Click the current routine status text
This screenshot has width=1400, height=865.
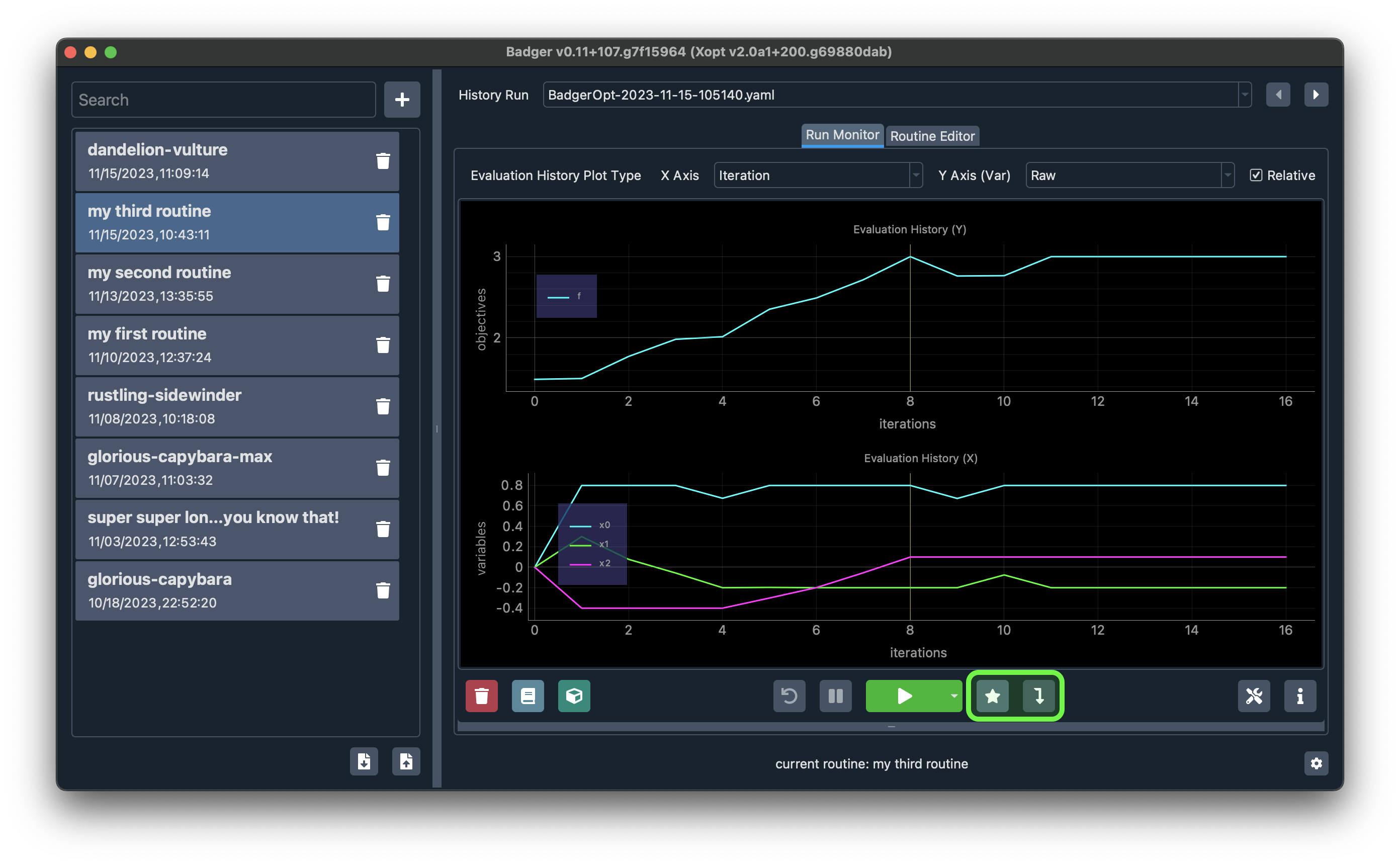[871, 764]
